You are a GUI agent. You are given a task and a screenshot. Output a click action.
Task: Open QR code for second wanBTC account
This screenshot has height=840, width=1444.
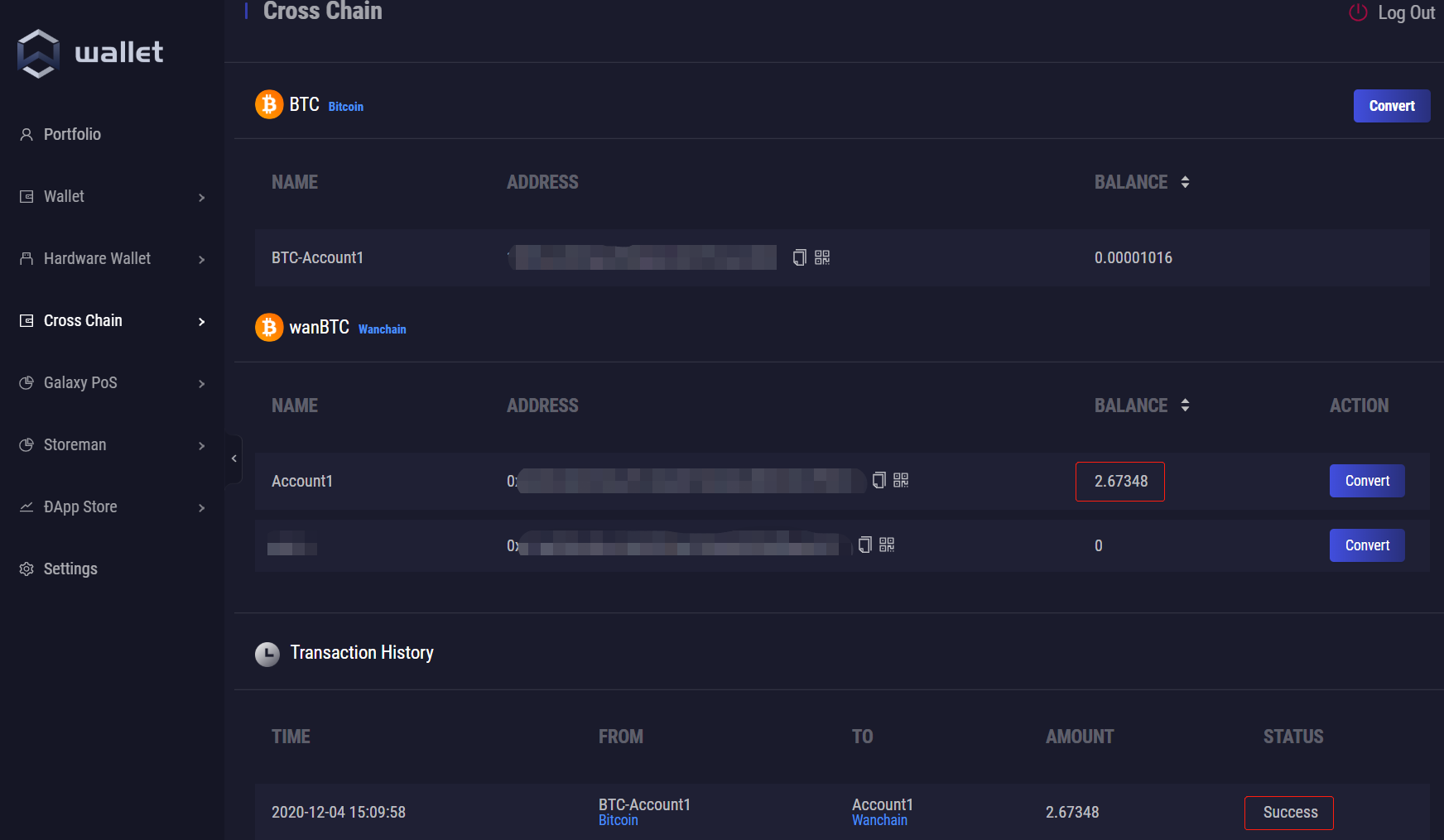coord(887,545)
